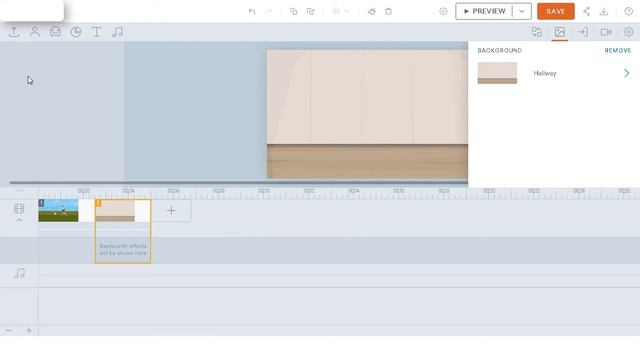The height and width of the screenshot is (360, 640).
Task: Click the Replace/swap scene icon
Action: [537, 32]
